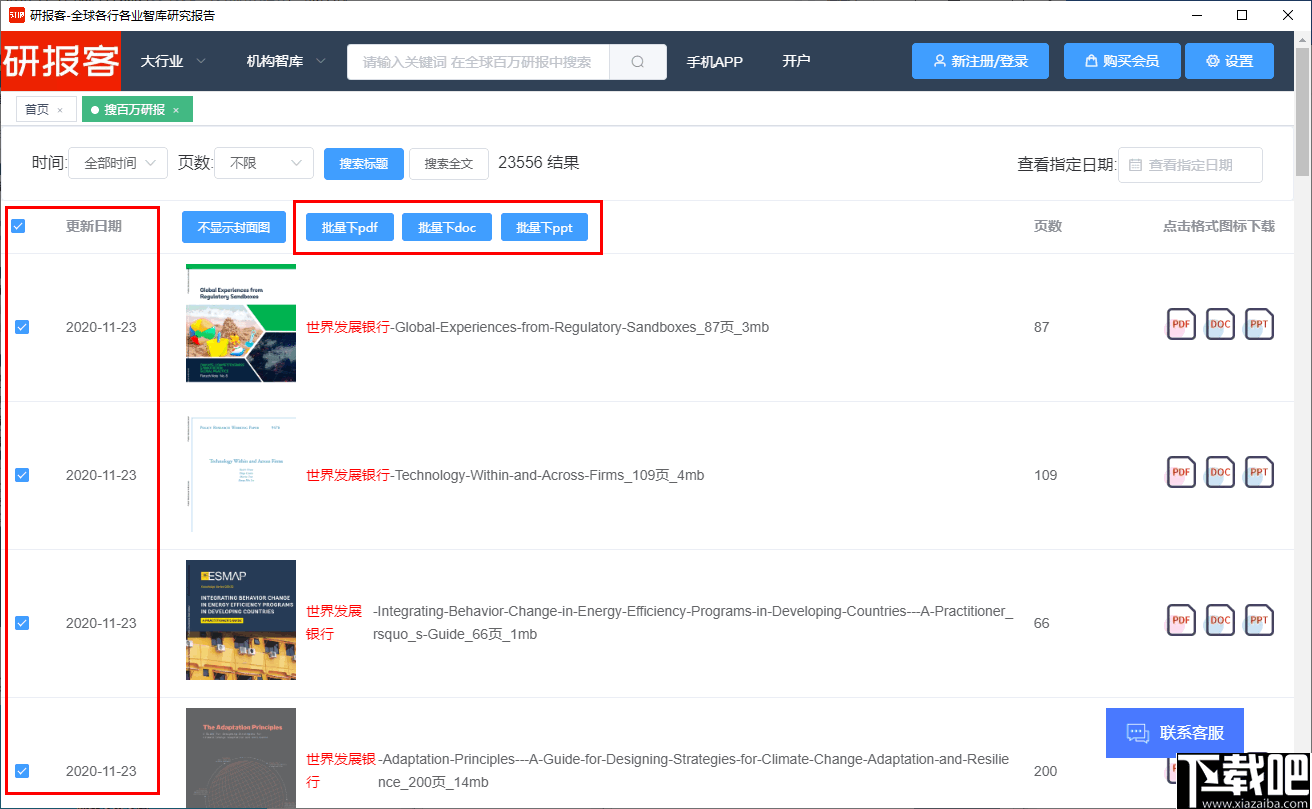Viewport: 1312px width, 809px height.
Task: Close the 搜百万研报 tab
Action: pos(176,110)
